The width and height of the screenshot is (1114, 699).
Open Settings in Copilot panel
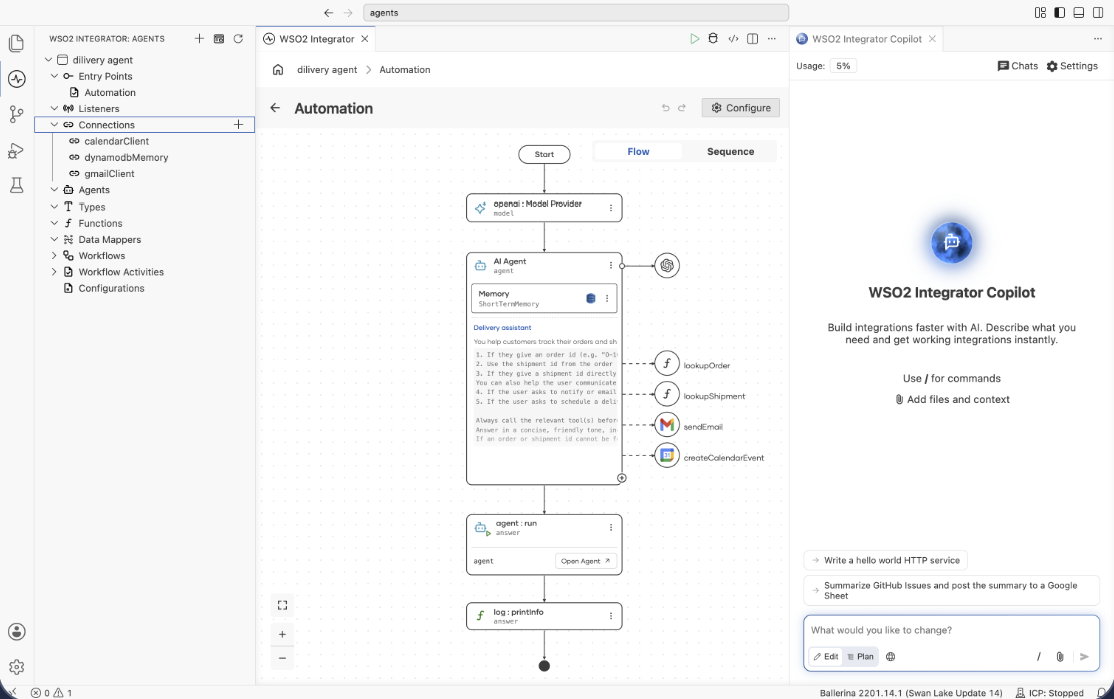[1072, 66]
